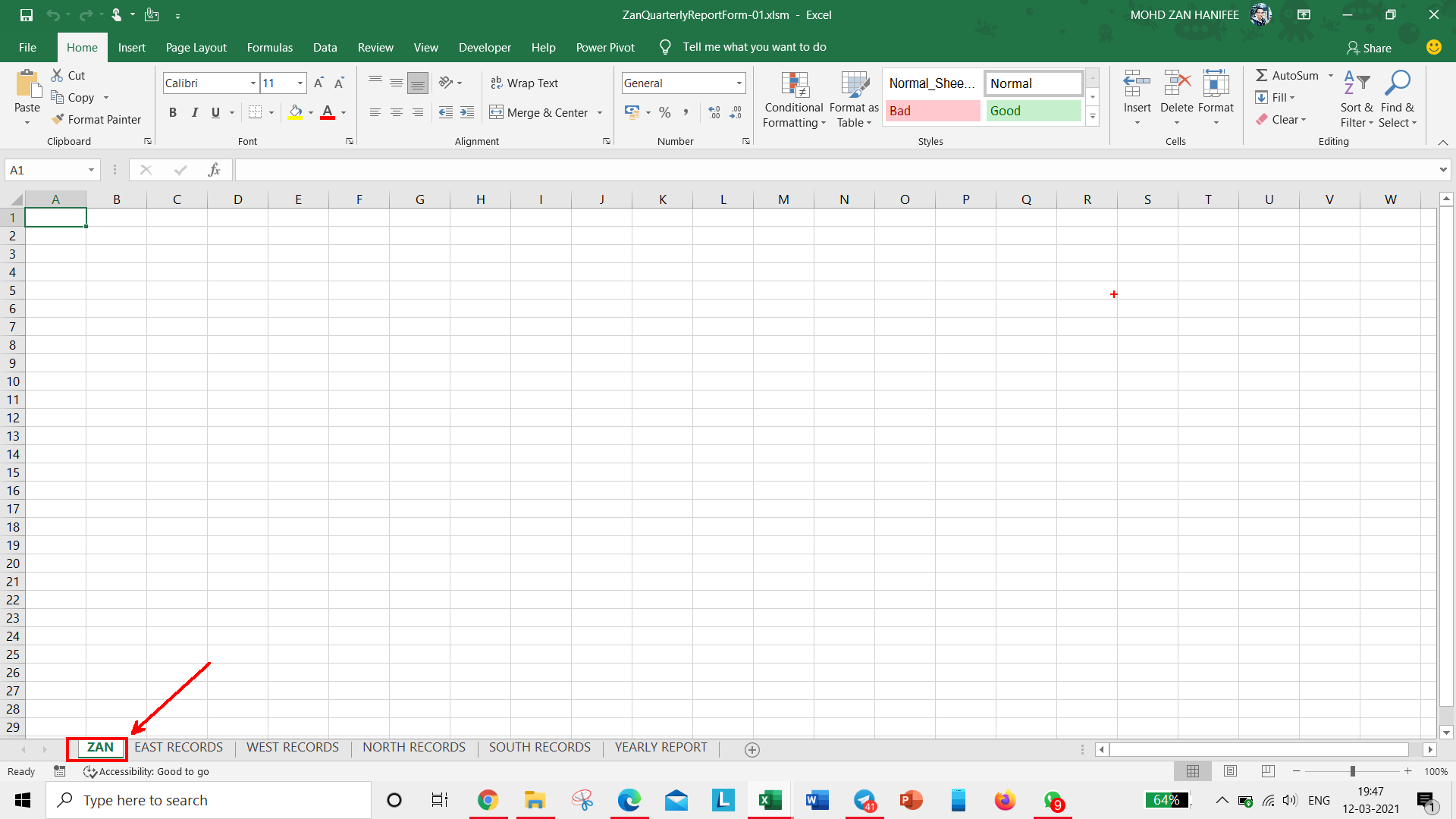The image size is (1456, 819).
Task: Open the General number format dropdown
Action: tap(739, 83)
